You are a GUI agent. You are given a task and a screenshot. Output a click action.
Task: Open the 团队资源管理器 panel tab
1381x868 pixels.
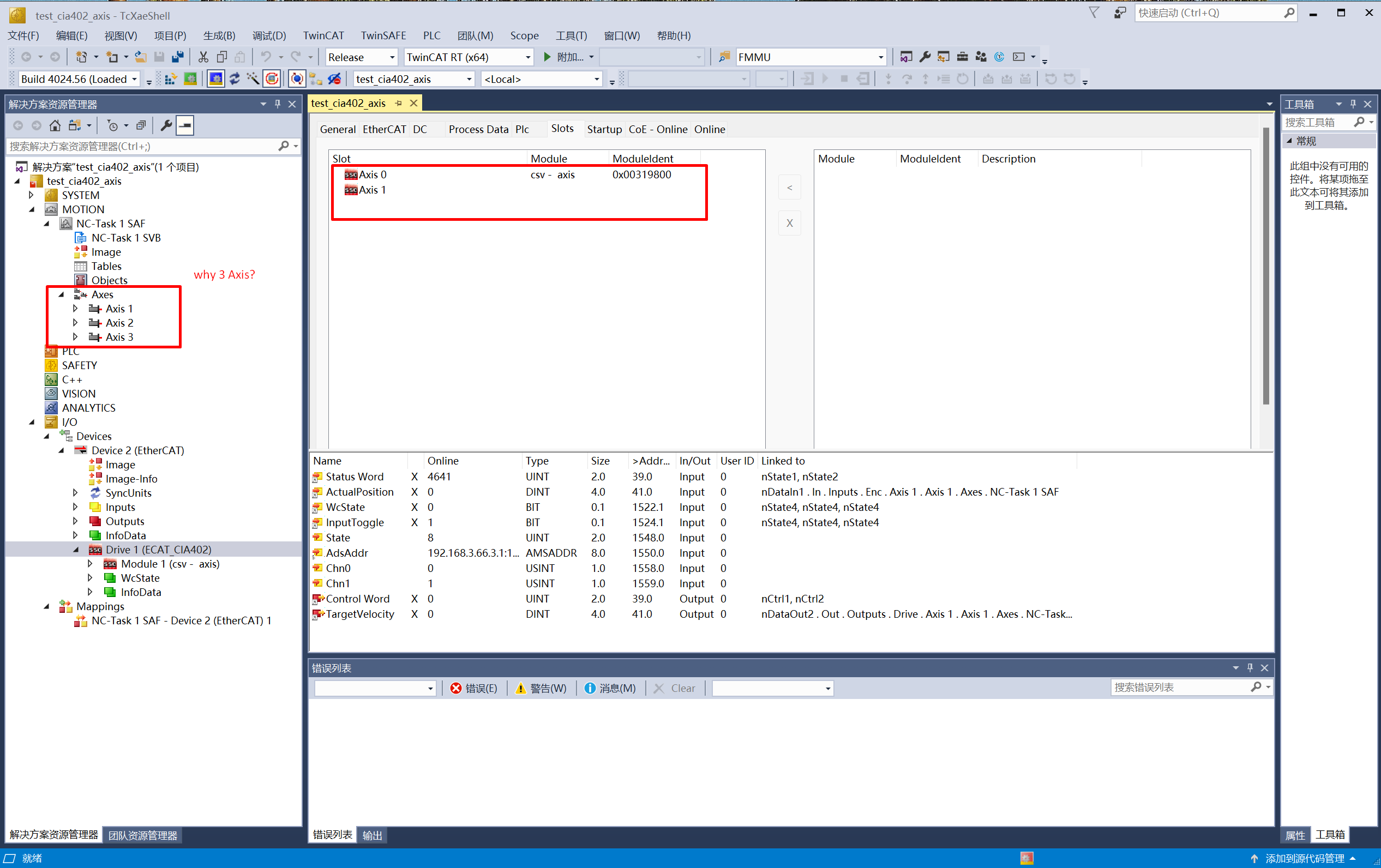click(143, 835)
